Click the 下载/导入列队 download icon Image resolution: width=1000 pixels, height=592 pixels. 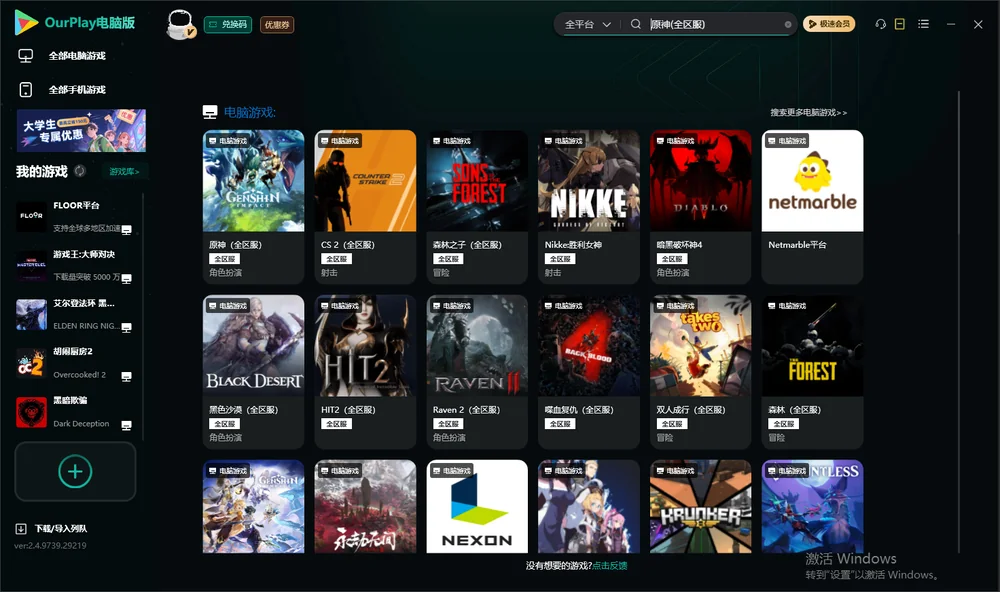21,528
